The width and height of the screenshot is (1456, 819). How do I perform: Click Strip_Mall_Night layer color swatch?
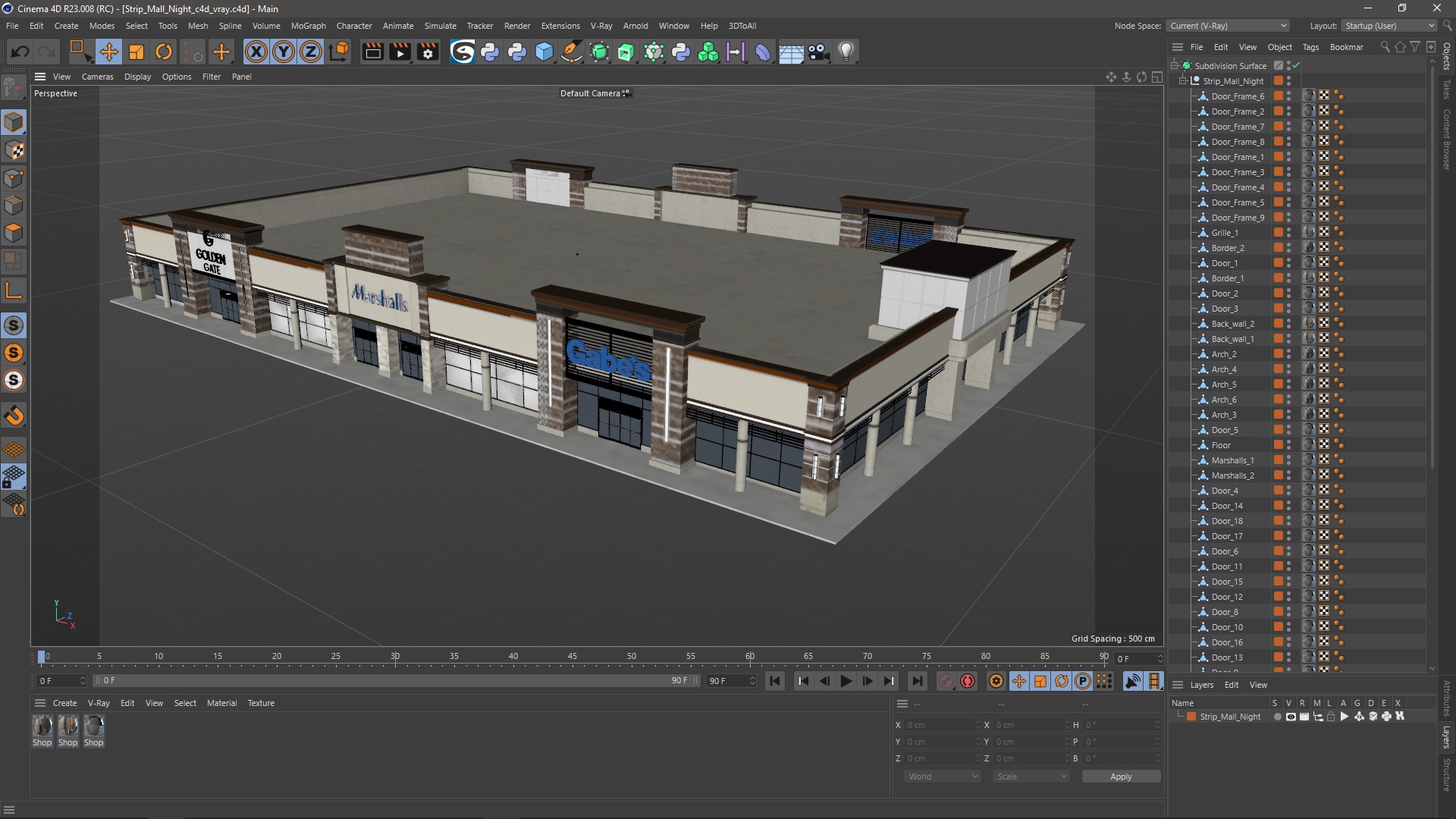coord(1191,717)
